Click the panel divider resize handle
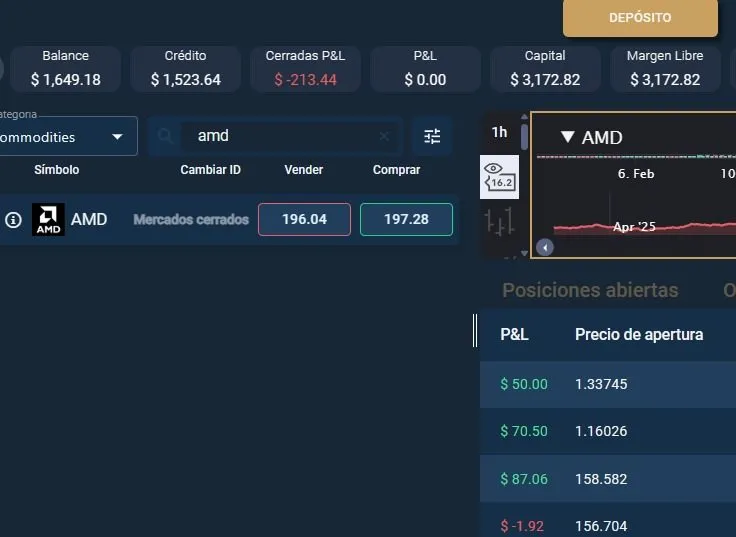 click(475, 330)
